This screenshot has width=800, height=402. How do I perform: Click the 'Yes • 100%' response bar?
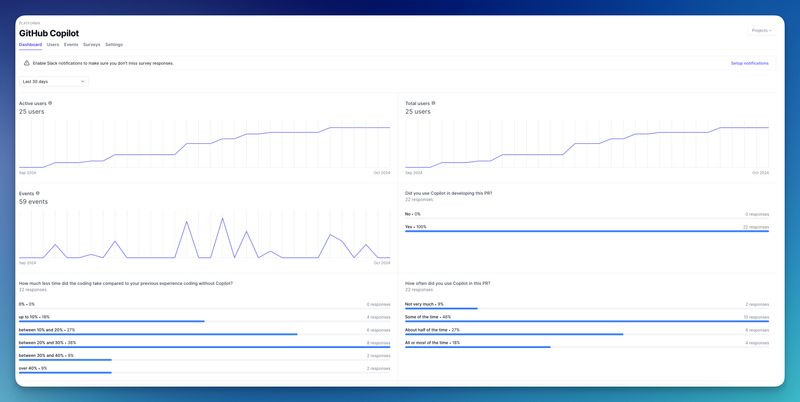587,231
